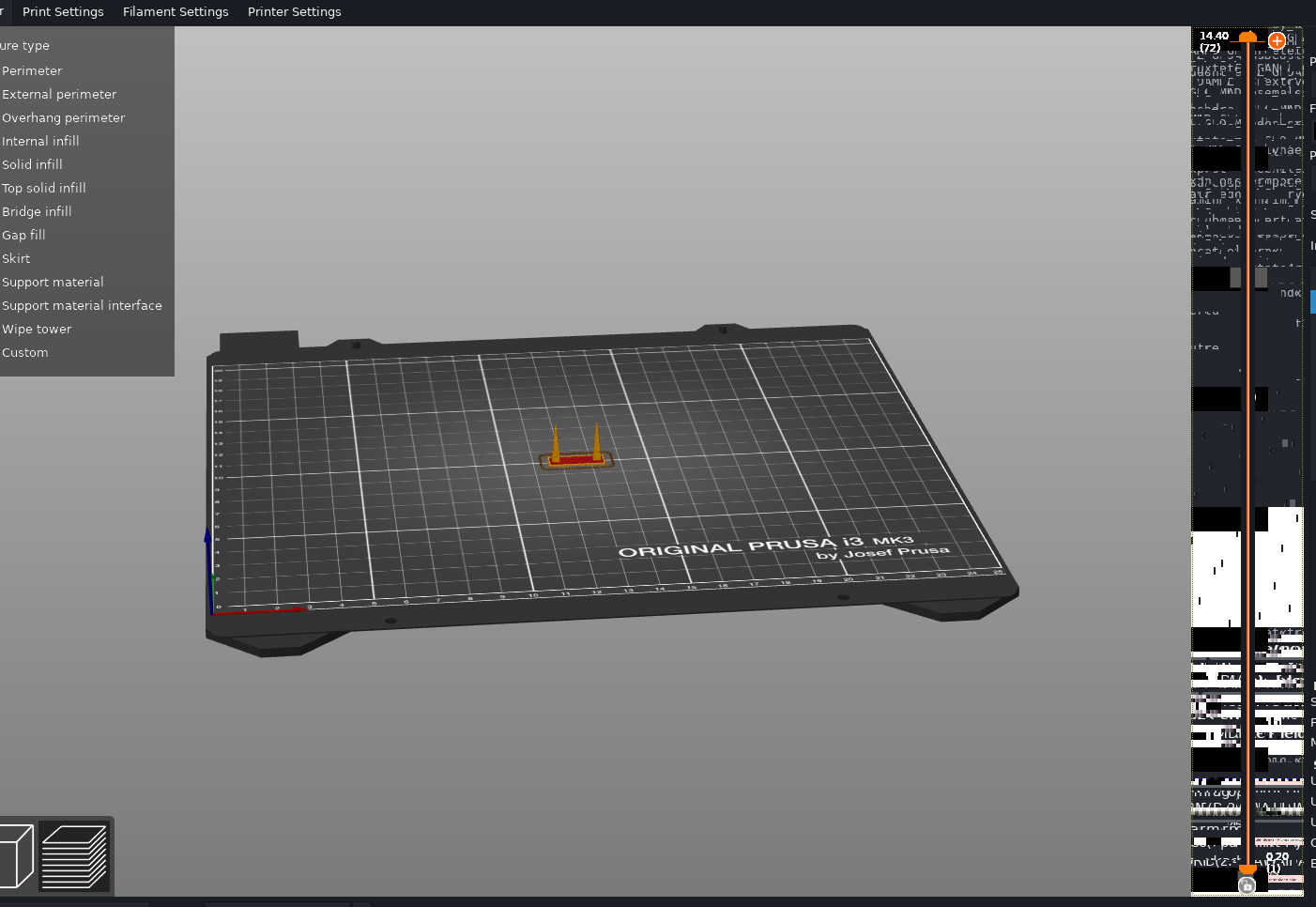
Task: Toggle Custom in the legend
Action: [24, 353]
